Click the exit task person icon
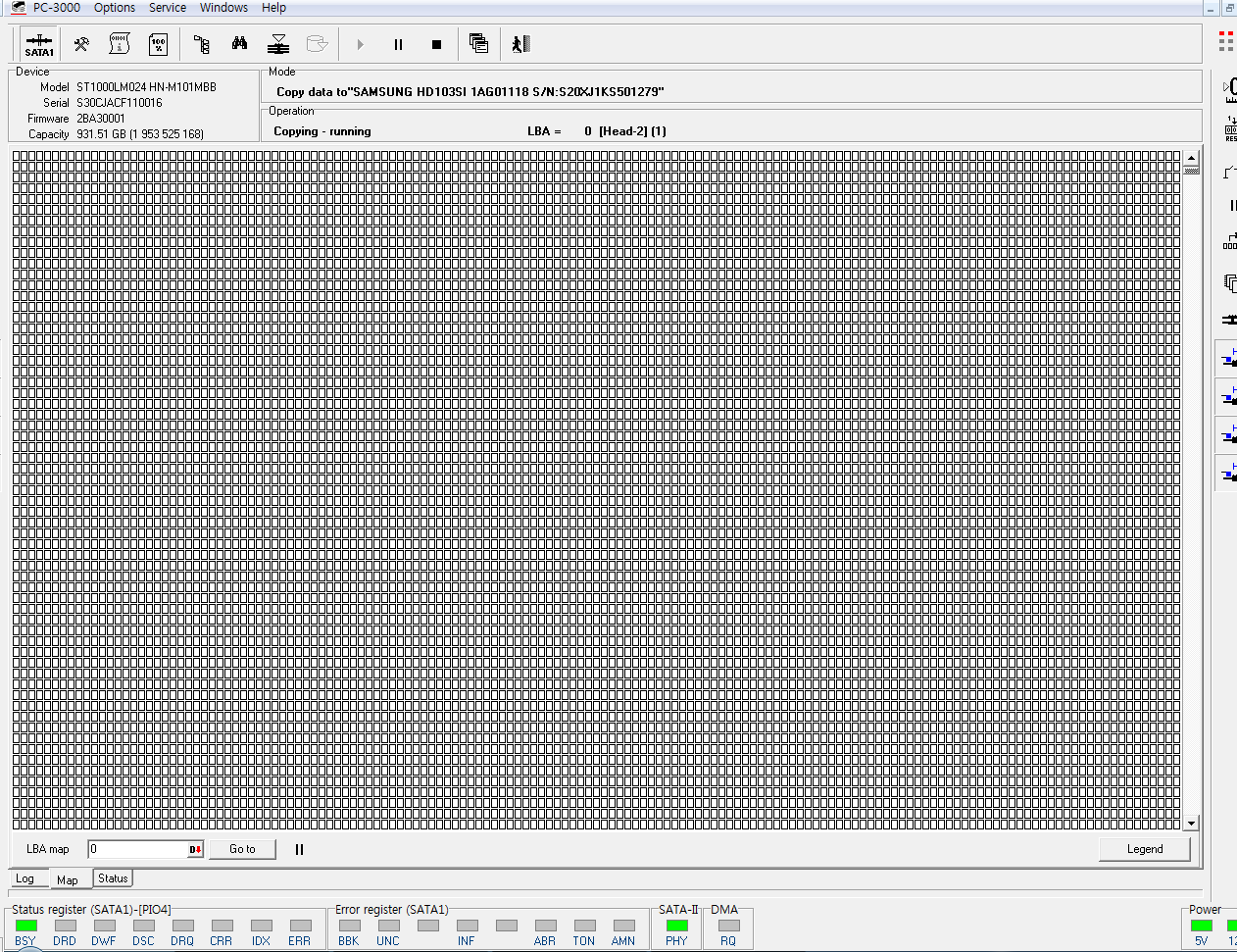 (x=520, y=44)
